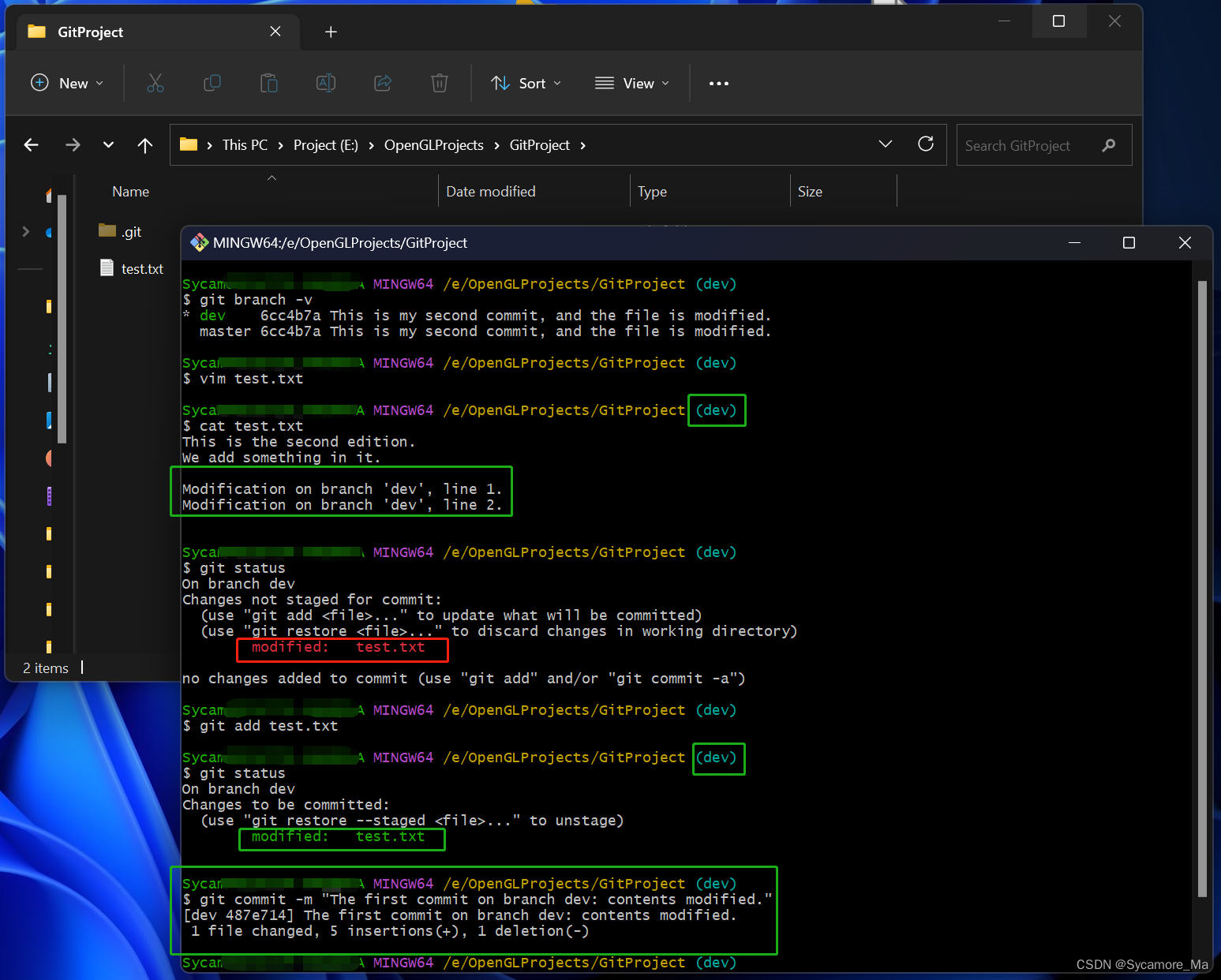
Task: Open the View dropdown
Action: coord(632,83)
